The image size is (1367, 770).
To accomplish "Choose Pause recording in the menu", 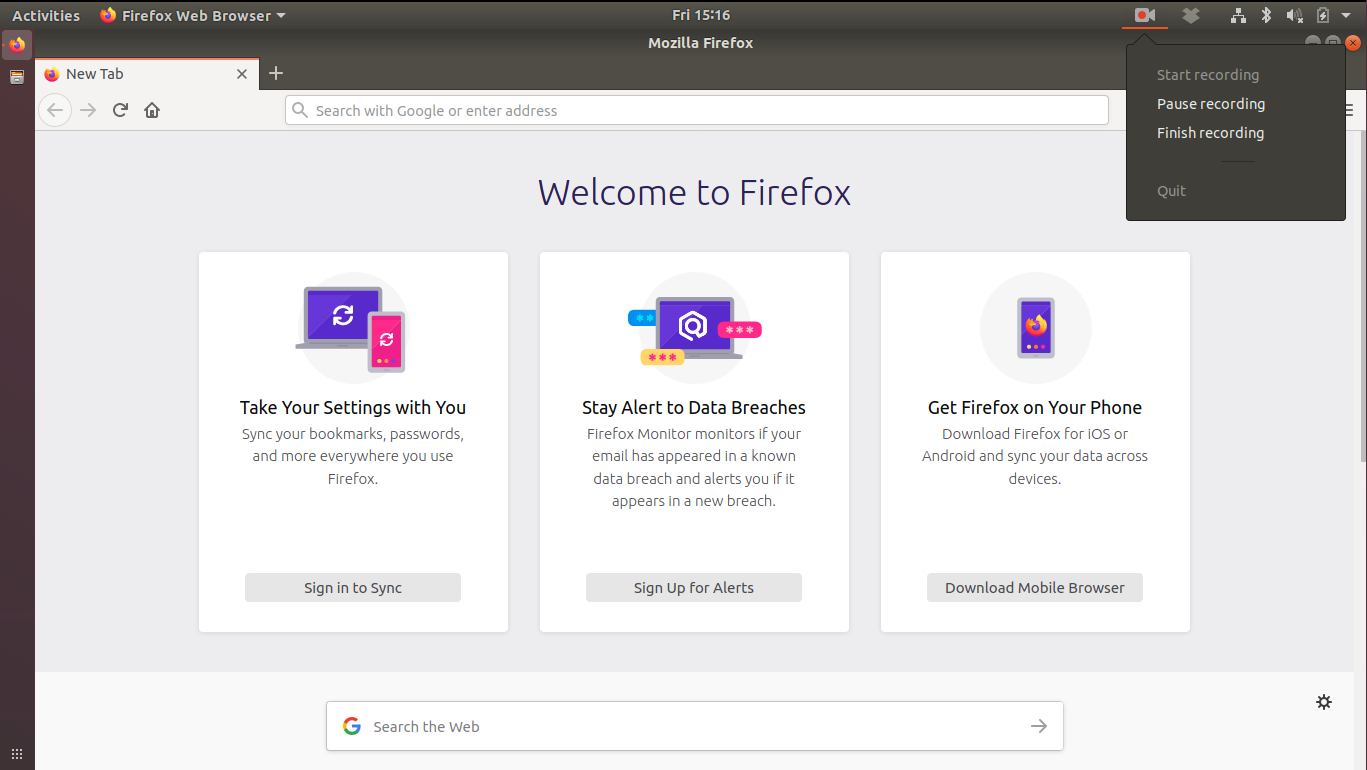I will pos(1211,104).
